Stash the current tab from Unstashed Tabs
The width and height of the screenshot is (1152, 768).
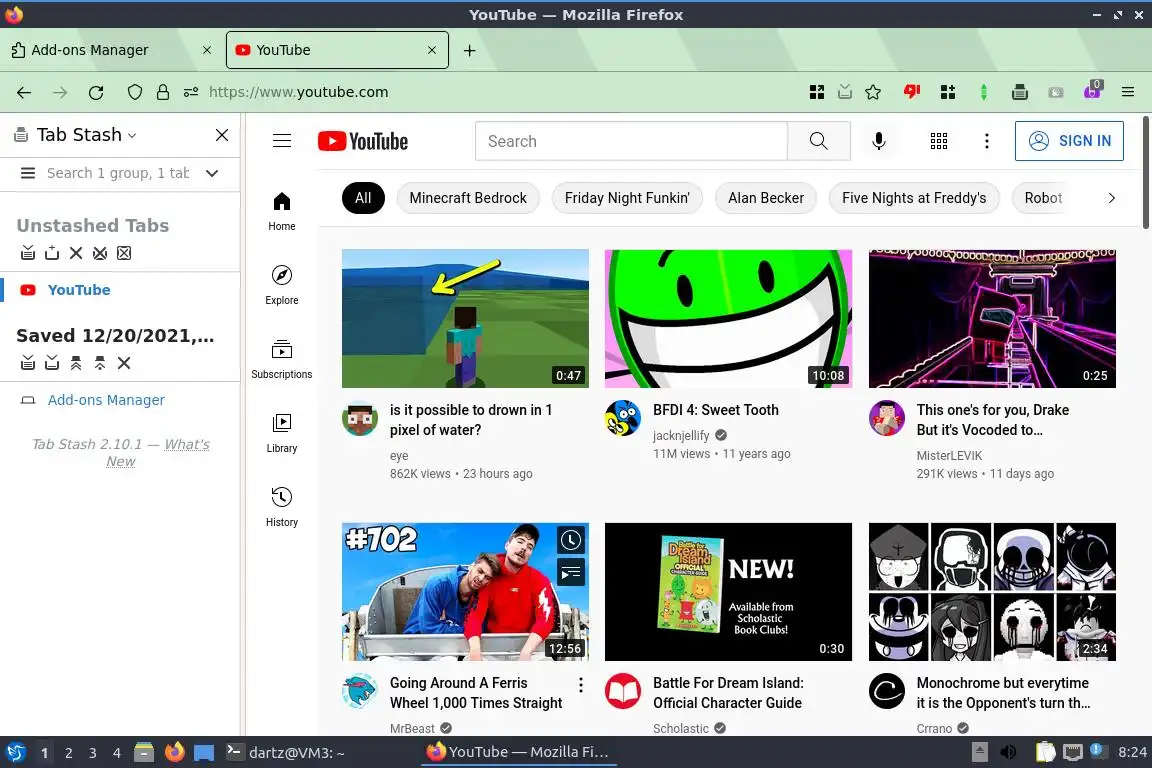(51, 253)
